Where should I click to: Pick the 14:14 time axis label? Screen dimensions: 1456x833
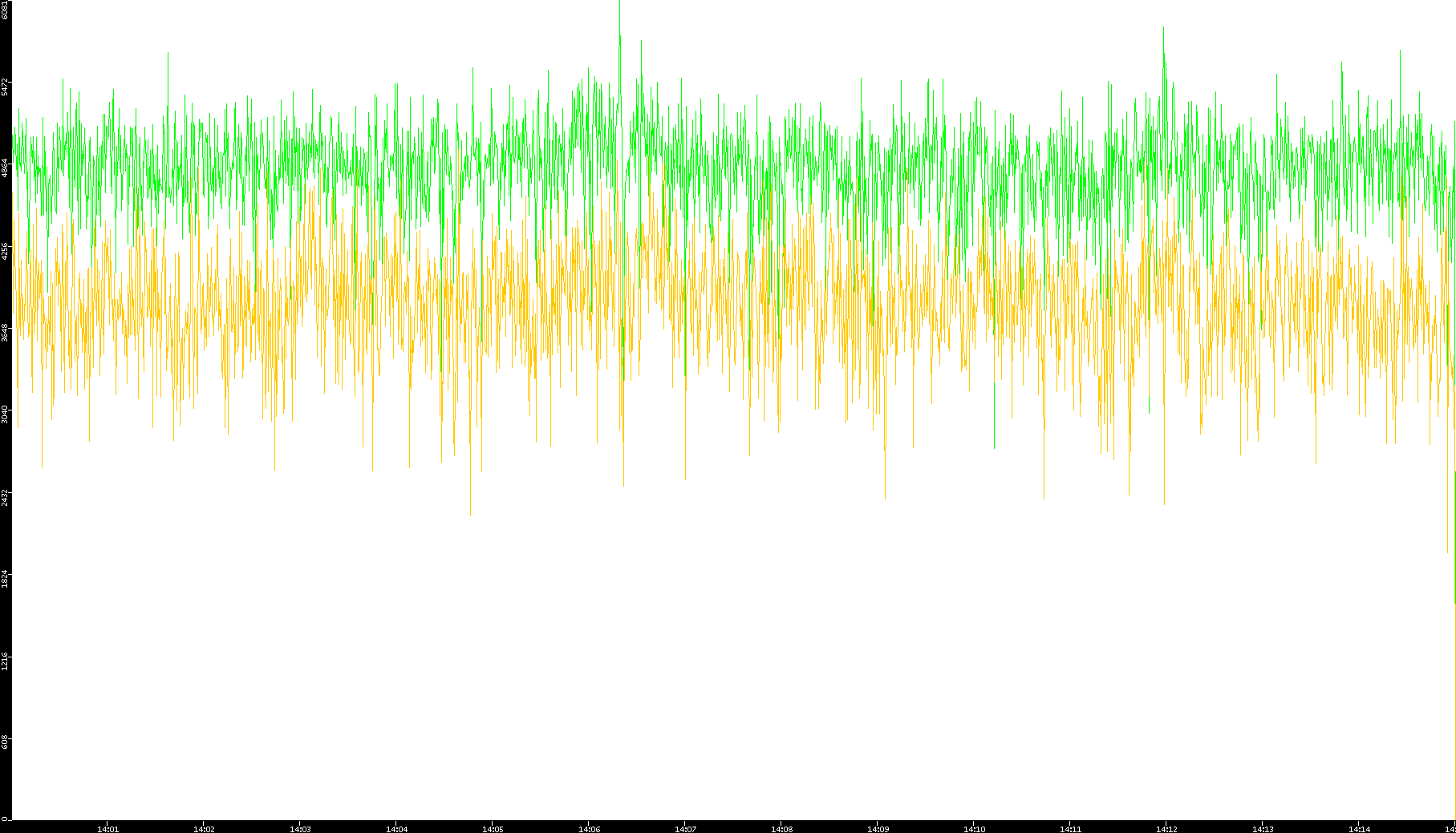coord(1359,829)
